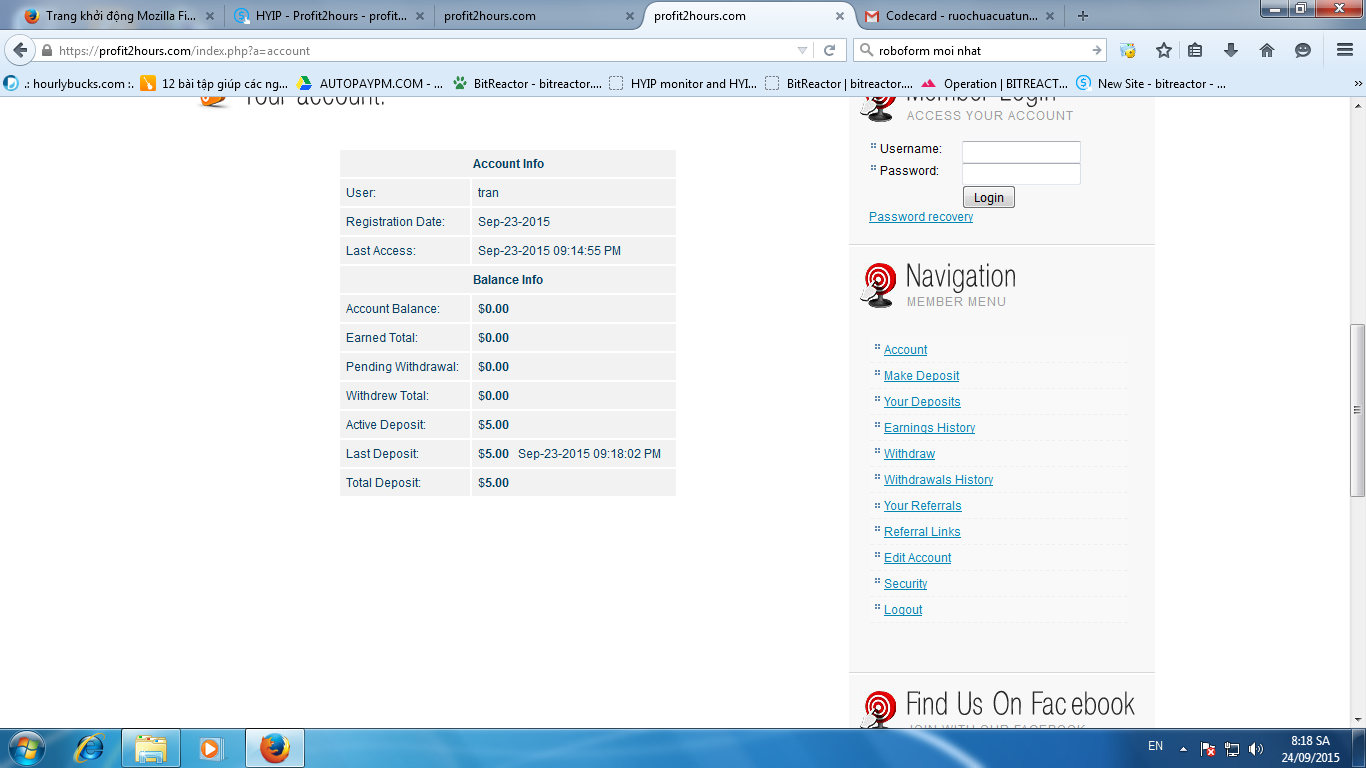
Task: Reload the current page
Action: [x=829, y=50]
